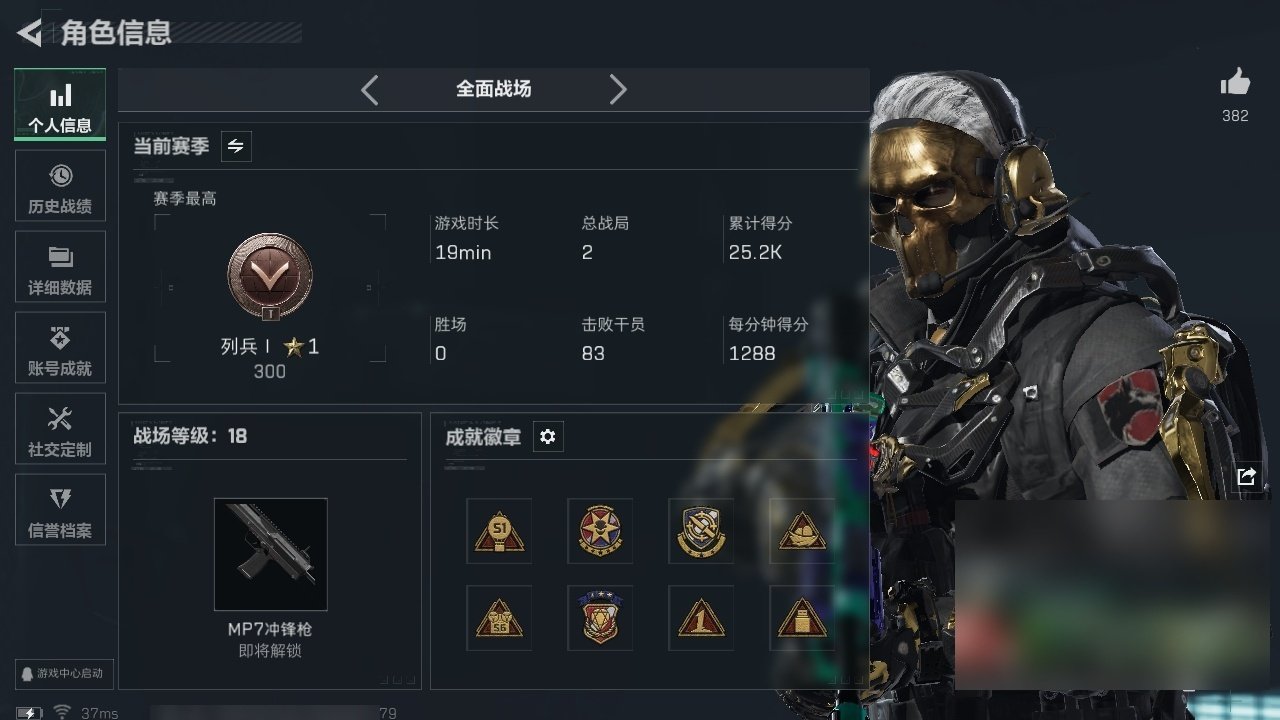The width and height of the screenshot is (1280, 720).
Task: Select the star shield achievement badge
Action: (600, 531)
